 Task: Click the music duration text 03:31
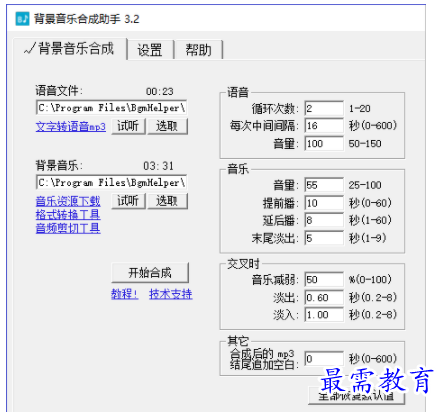[x=159, y=166]
